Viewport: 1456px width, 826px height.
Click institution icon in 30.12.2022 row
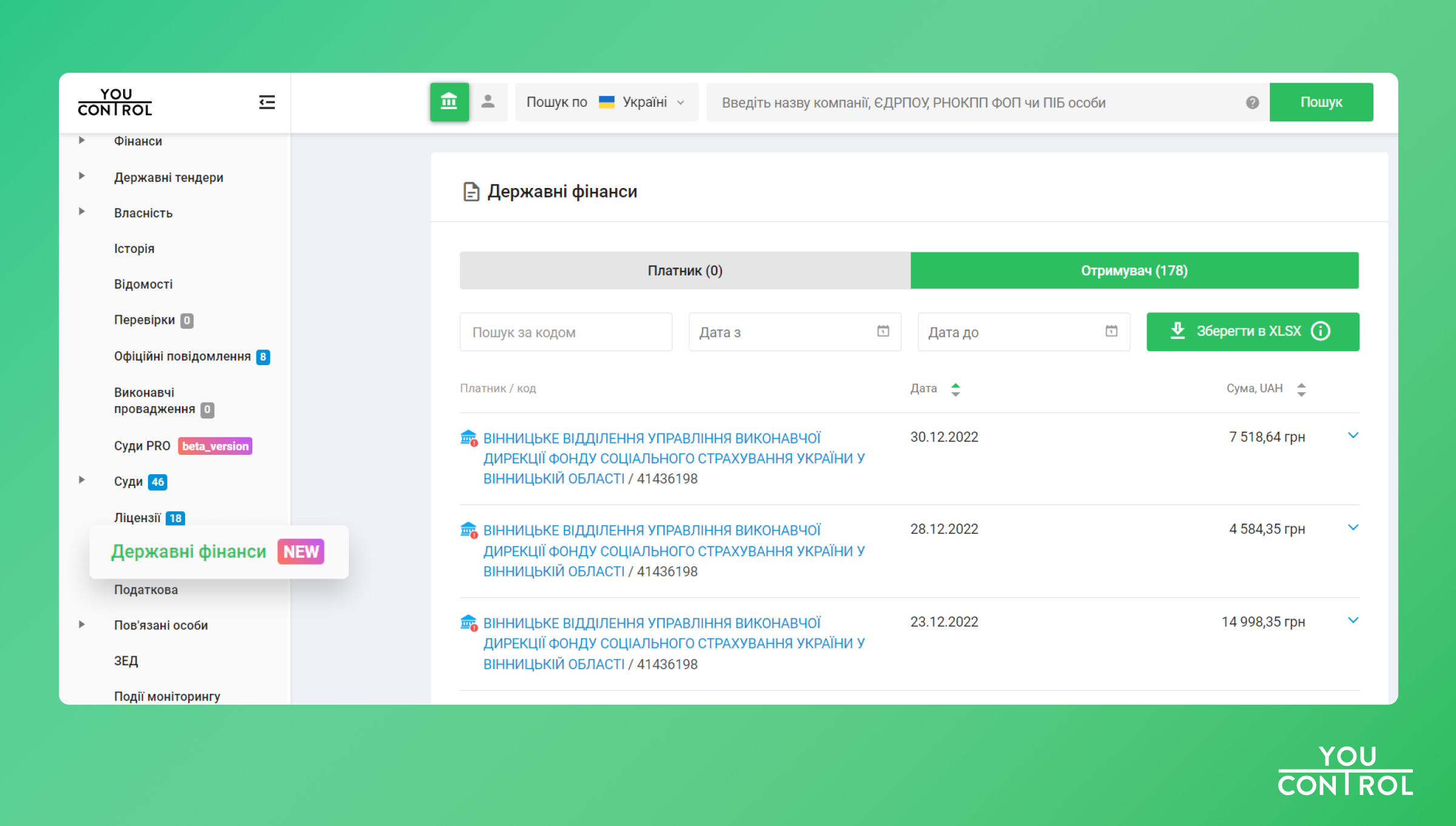468,437
